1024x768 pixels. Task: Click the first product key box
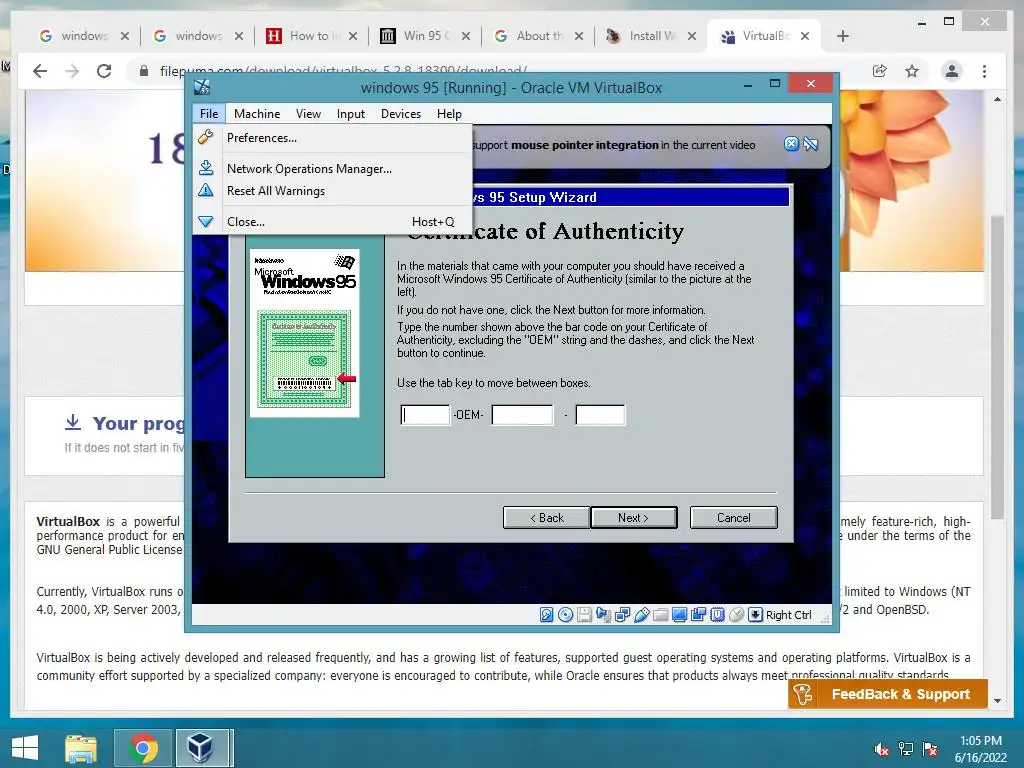425,415
